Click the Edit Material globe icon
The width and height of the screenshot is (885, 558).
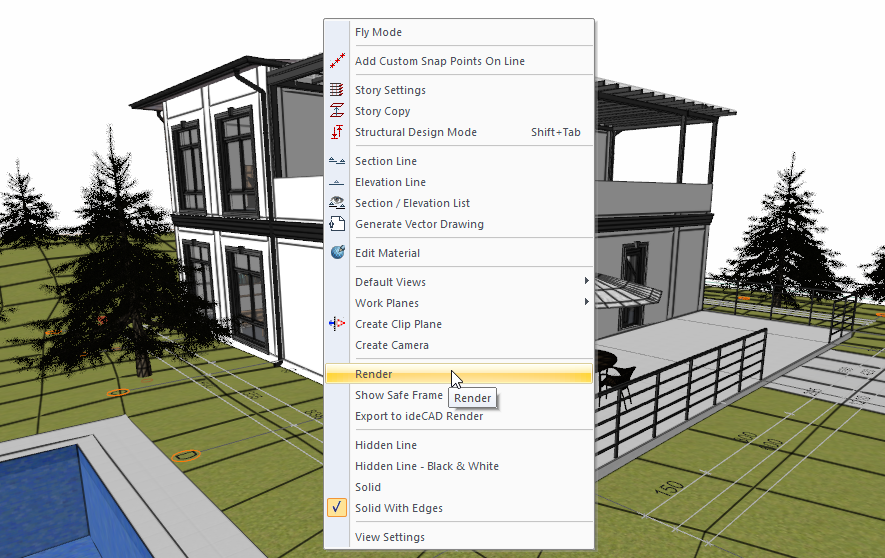coord(337,253)
